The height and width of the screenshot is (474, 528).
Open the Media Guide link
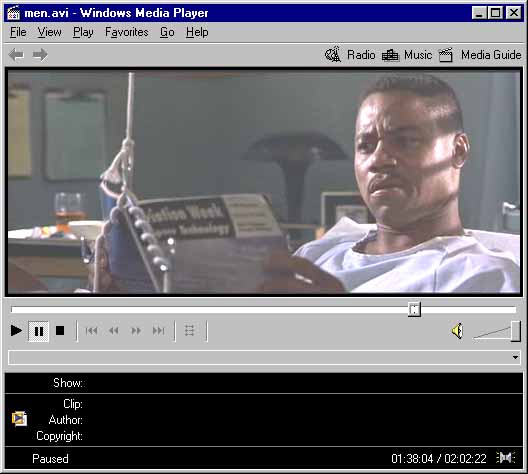point(491,55)
